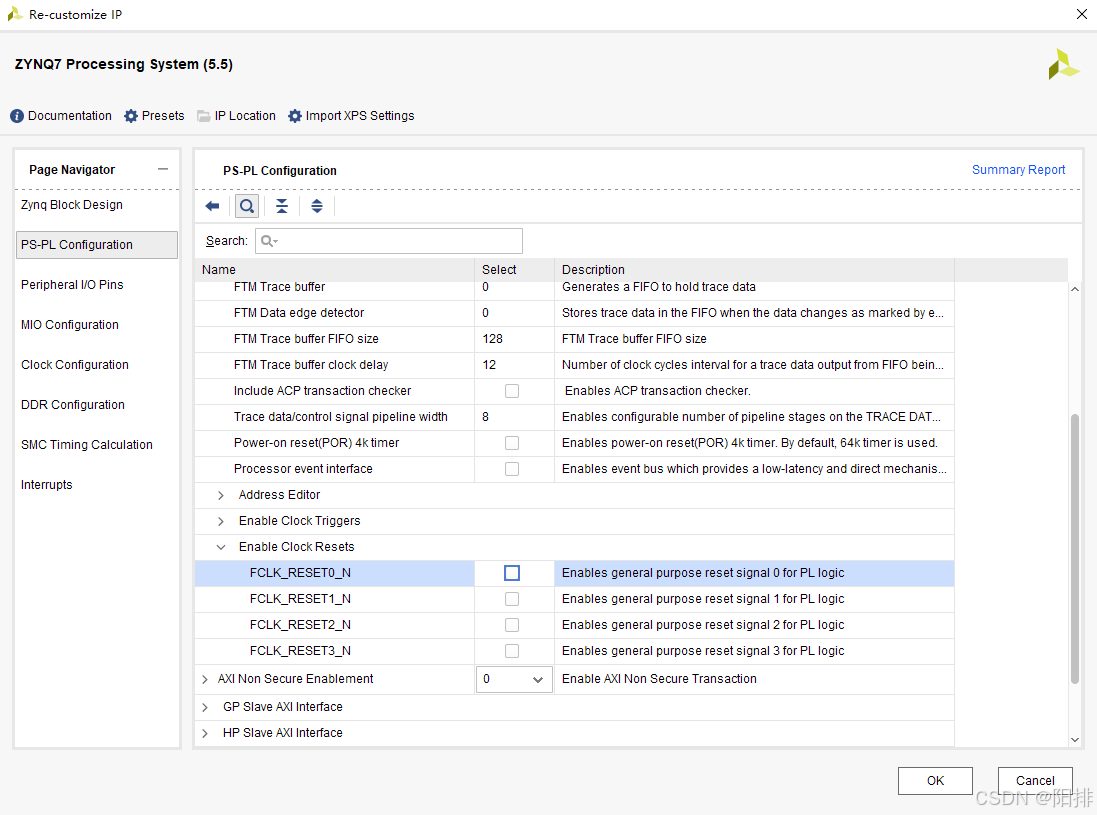The height and width of the screenshot is (815, 1097).
Task: Click the Select column header
Action: click(x=514, y=270)
